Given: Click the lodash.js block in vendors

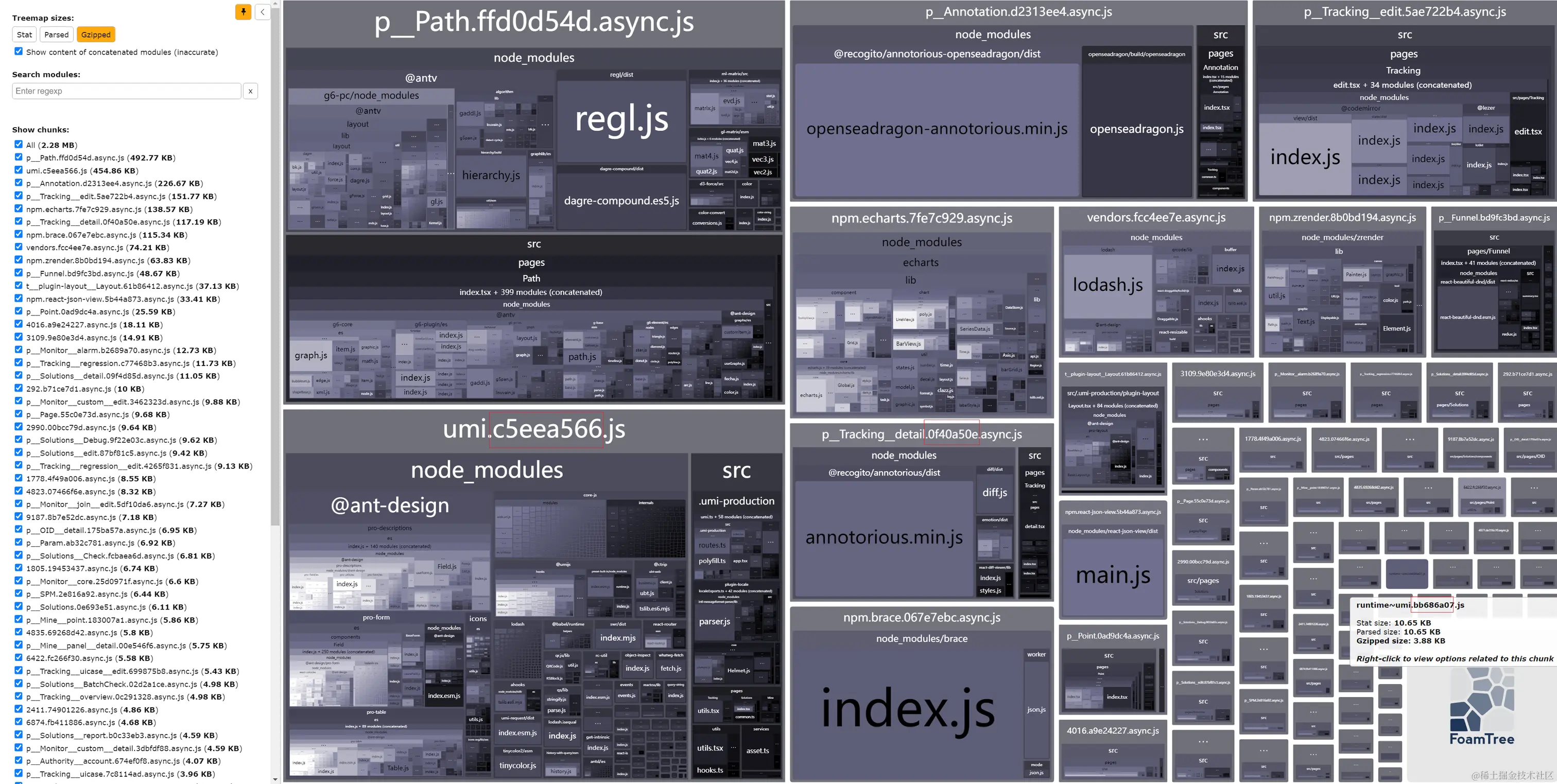Looking at the screenshot, I should tap(1108, 285).
